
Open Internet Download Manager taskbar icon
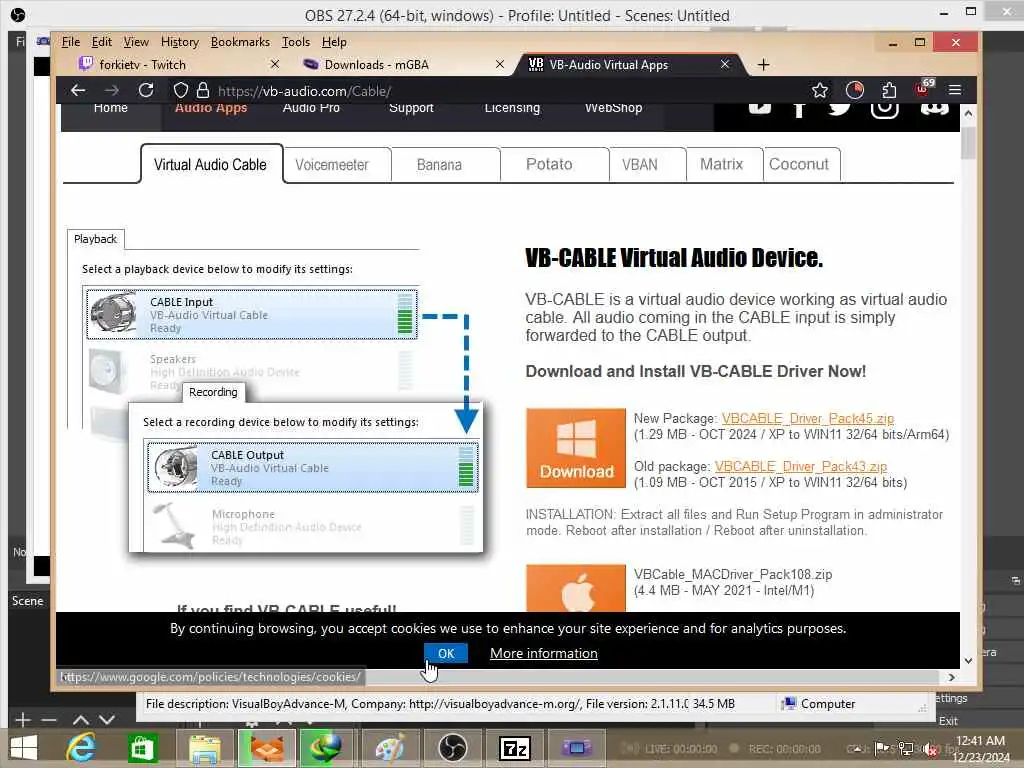click(x=328, y=748)
